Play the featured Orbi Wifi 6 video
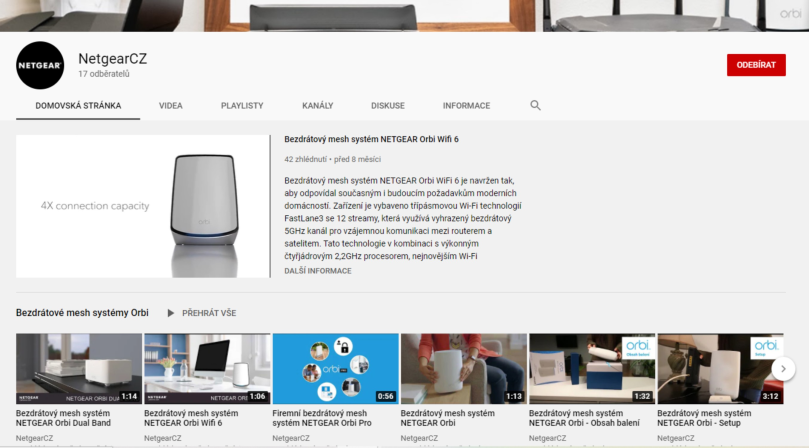This screenshot has height=448, width=809. click(x=142, y=206)
